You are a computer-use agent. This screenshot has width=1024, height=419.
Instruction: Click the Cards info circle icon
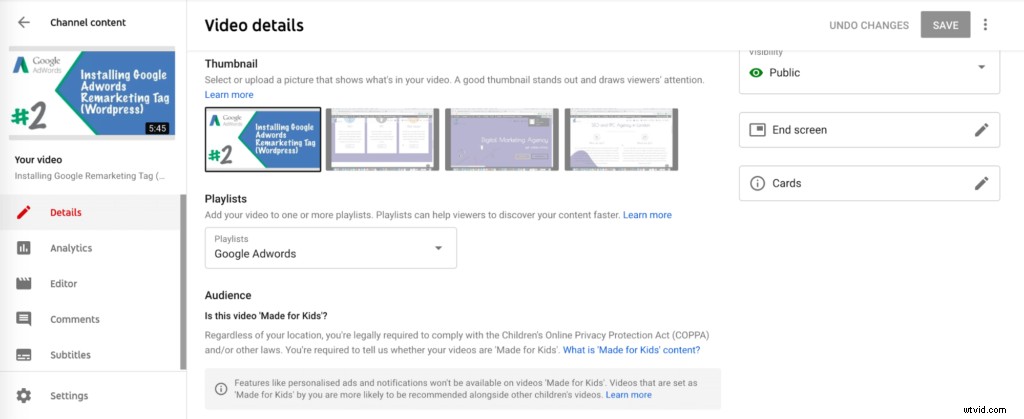point(757,183)
